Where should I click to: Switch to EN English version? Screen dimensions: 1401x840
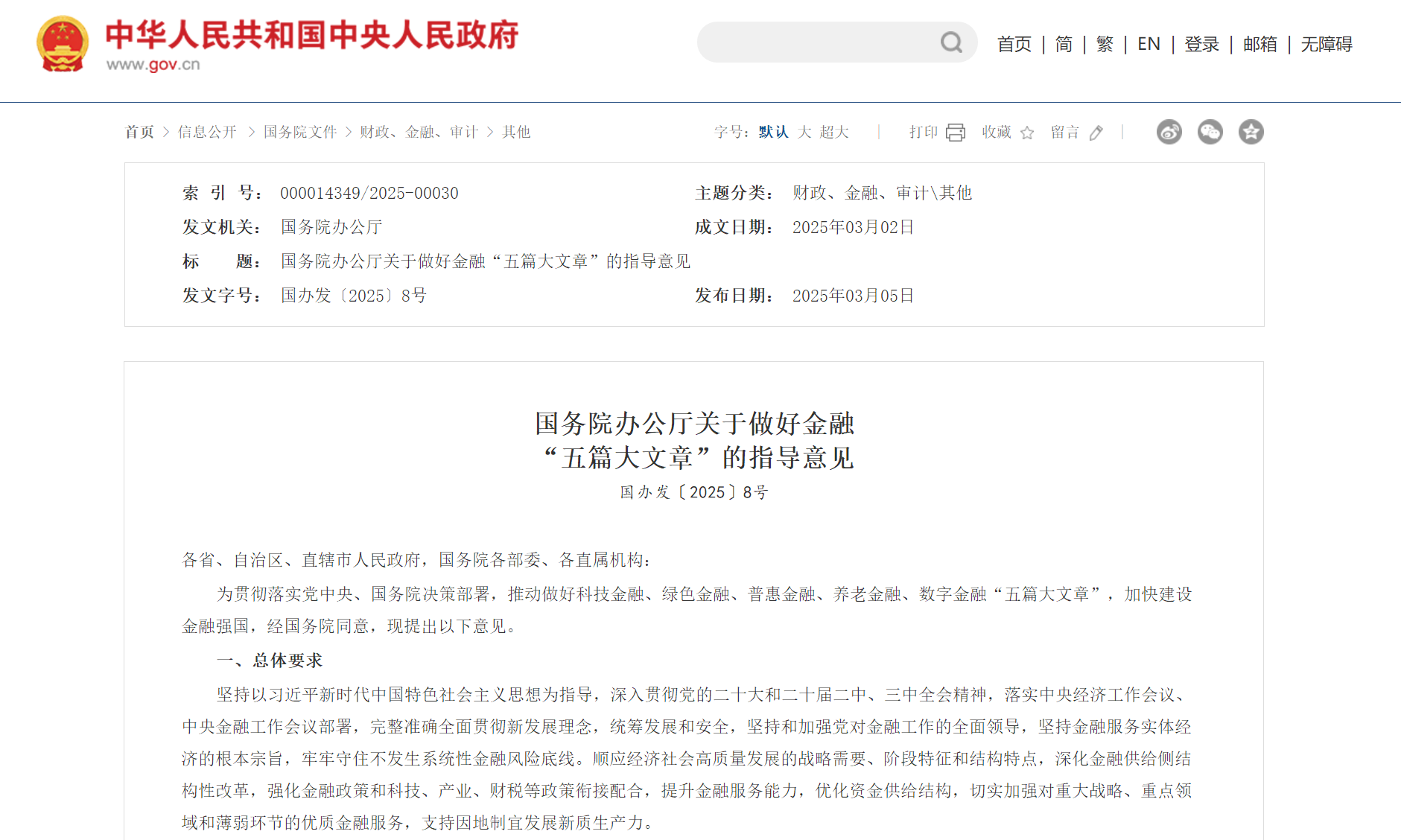click(1149, 44)
